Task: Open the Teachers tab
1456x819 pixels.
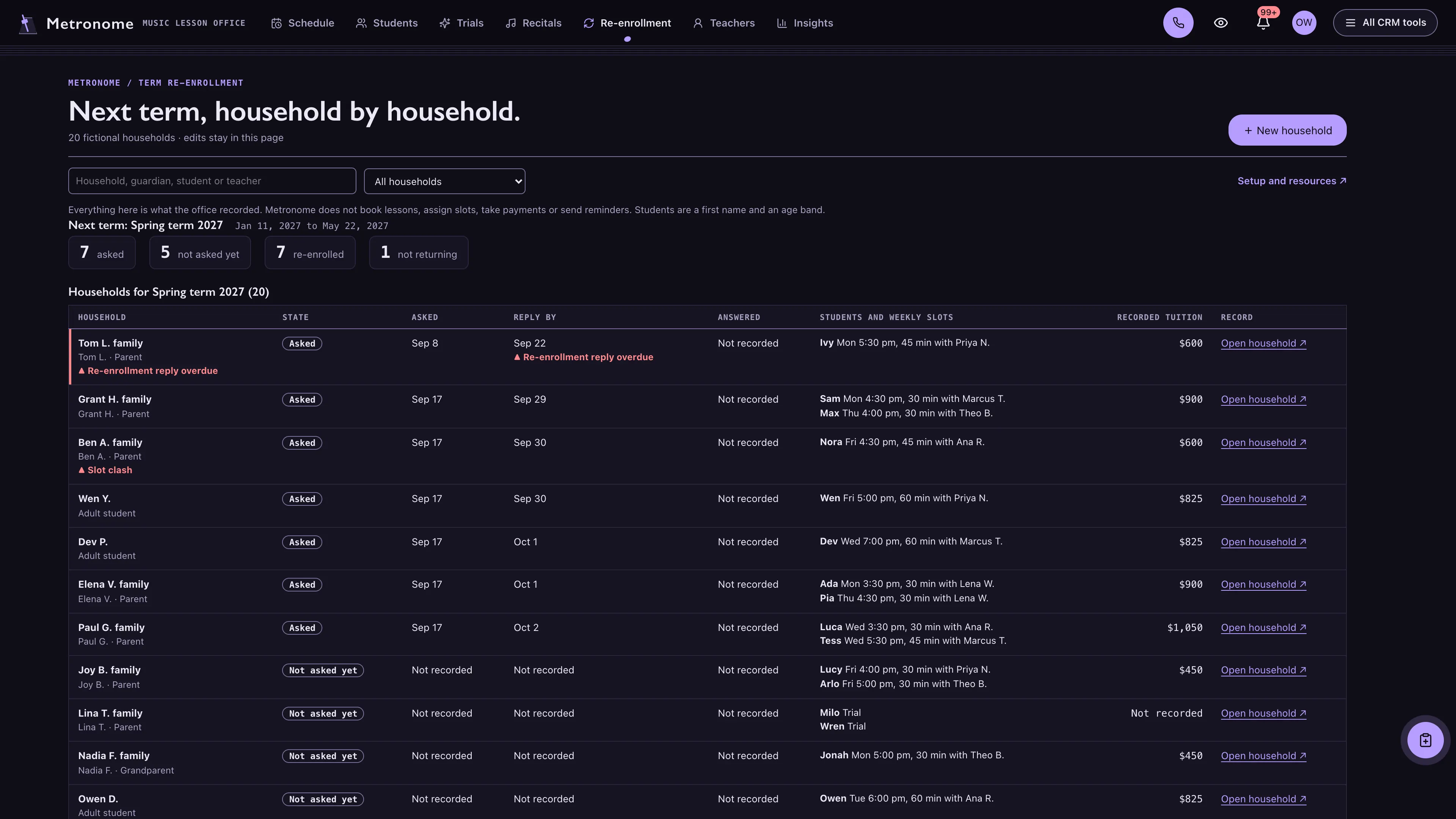Action: point(723,23)
